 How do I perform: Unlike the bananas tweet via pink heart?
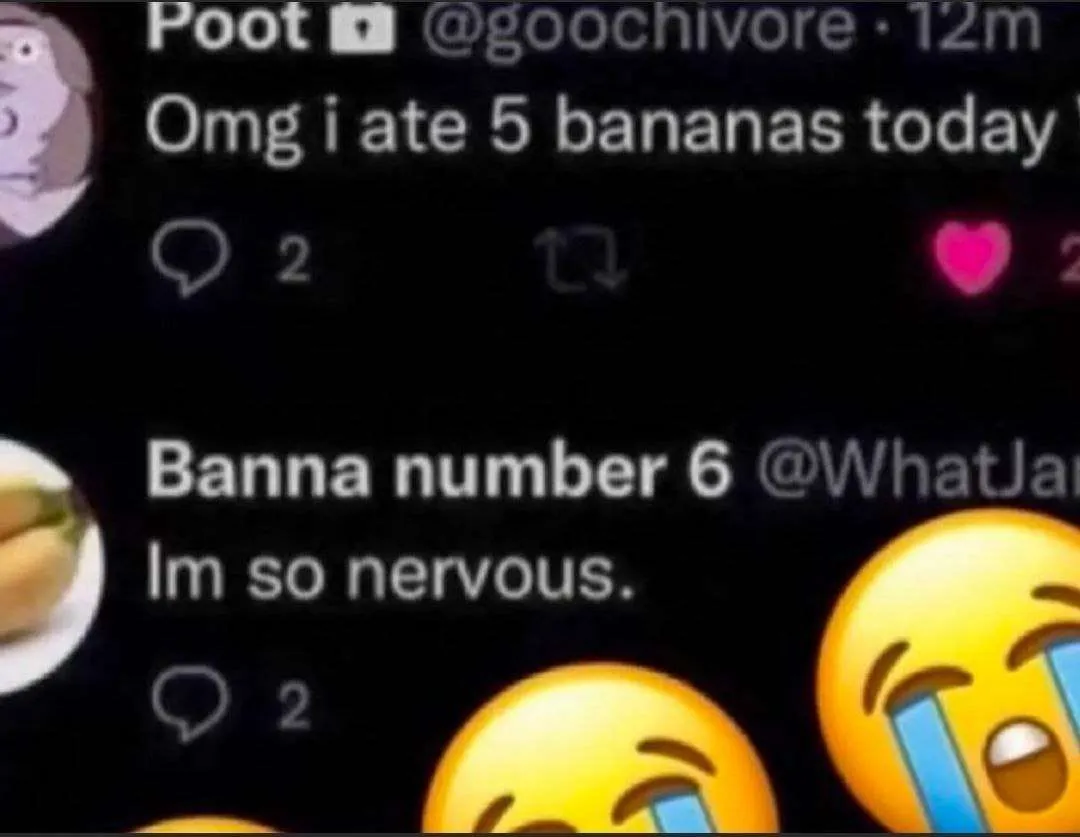pos(973,258)
